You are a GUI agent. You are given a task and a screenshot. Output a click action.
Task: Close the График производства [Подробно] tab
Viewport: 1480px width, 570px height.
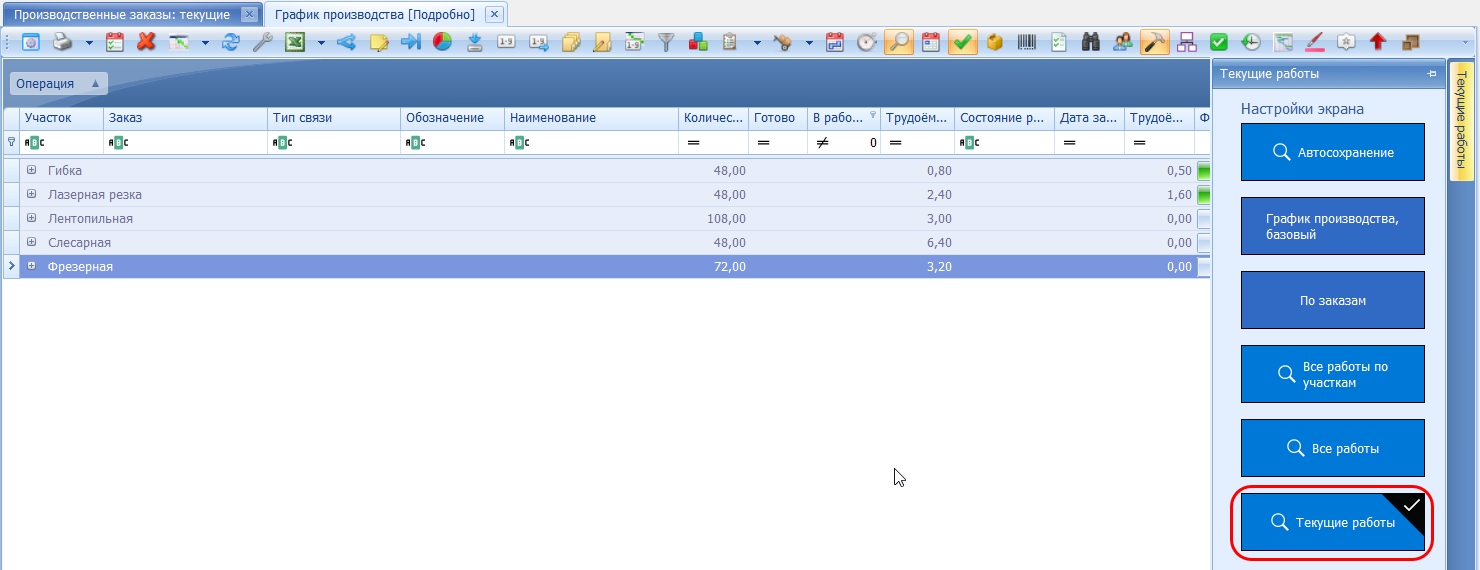click(x=493, y=15)
